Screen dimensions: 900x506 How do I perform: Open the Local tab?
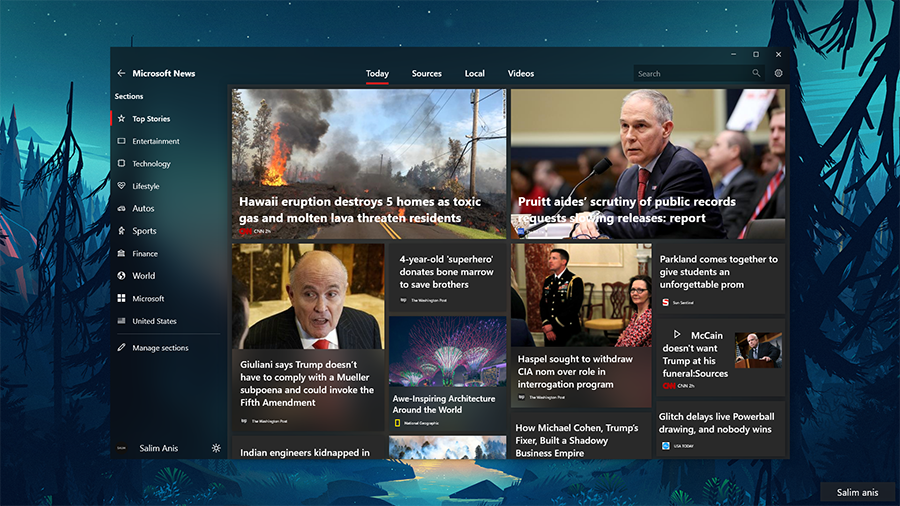pos(475,73)
